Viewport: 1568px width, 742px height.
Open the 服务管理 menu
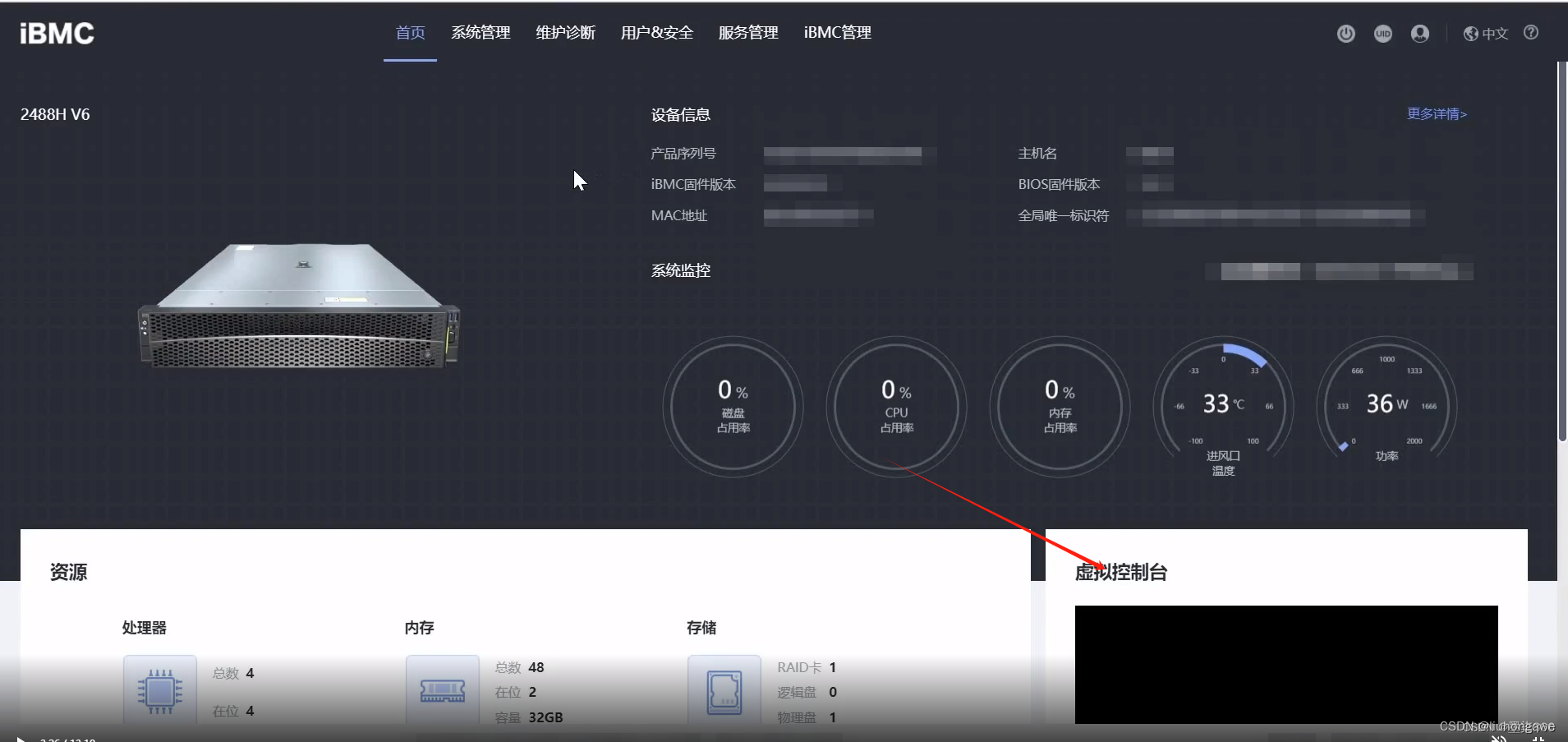pos(748,33)
